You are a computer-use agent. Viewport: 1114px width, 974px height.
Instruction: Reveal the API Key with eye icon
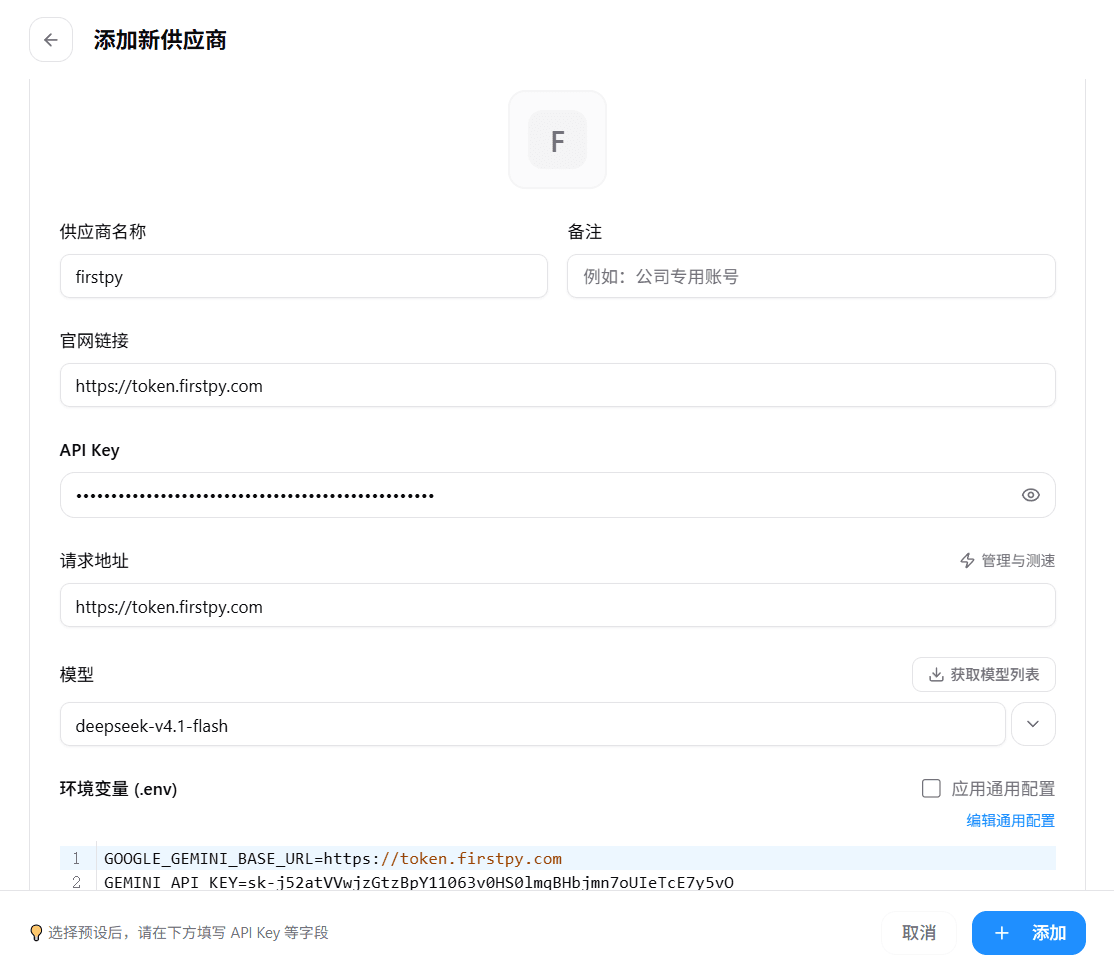pos(1030,495)
